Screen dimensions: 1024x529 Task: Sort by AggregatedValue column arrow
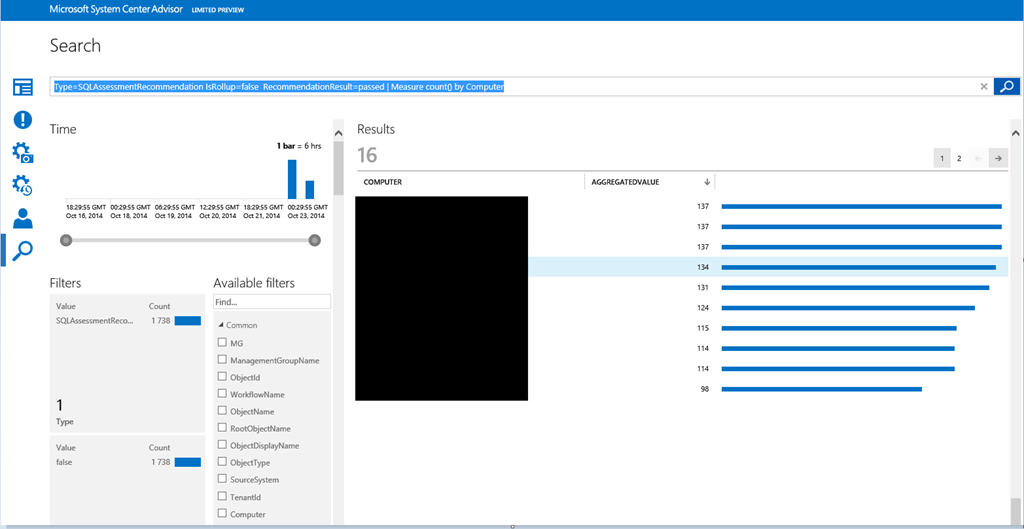pos(708,182)
